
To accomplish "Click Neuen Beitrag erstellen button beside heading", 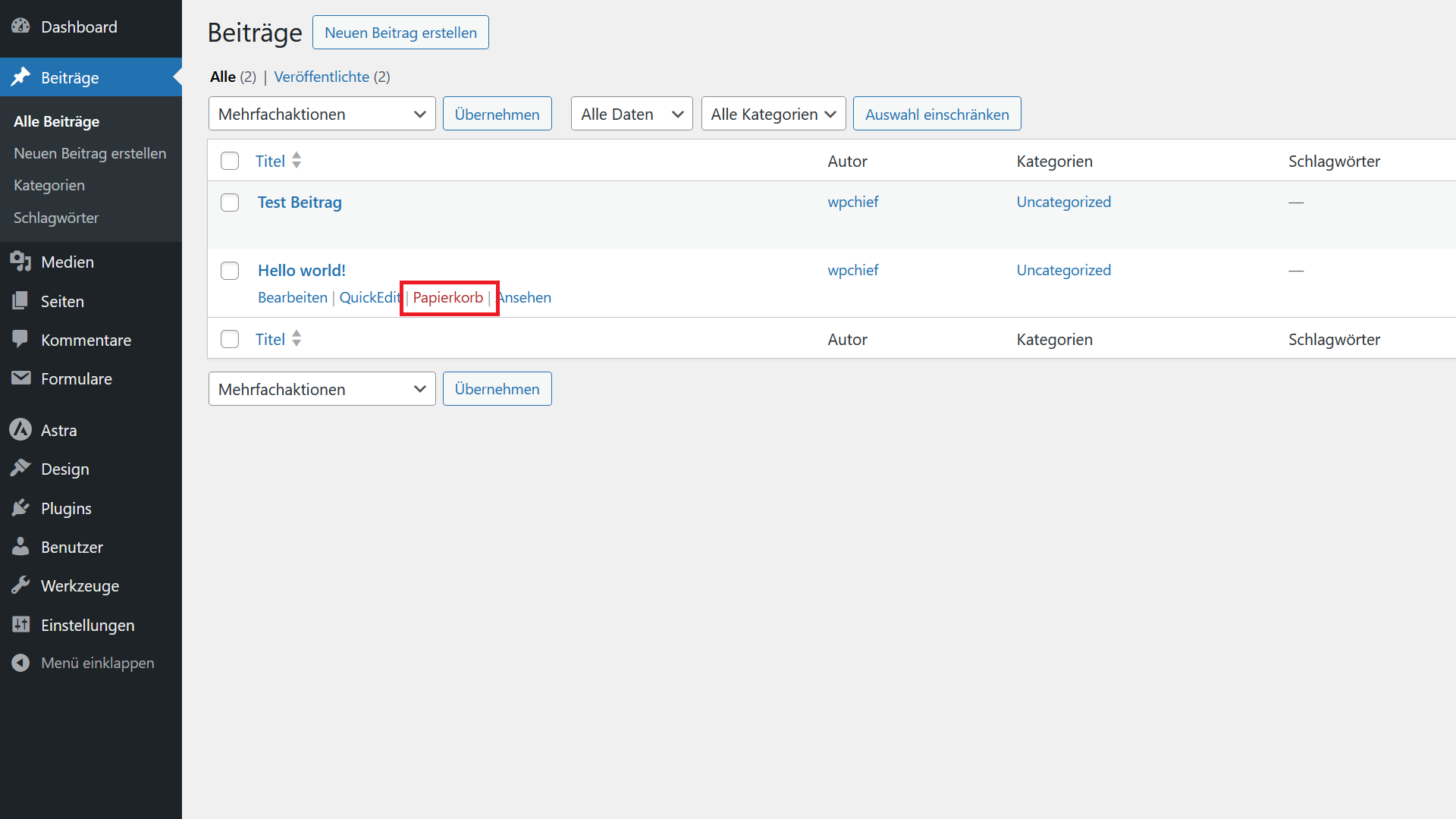I will [x=400, y=33].
